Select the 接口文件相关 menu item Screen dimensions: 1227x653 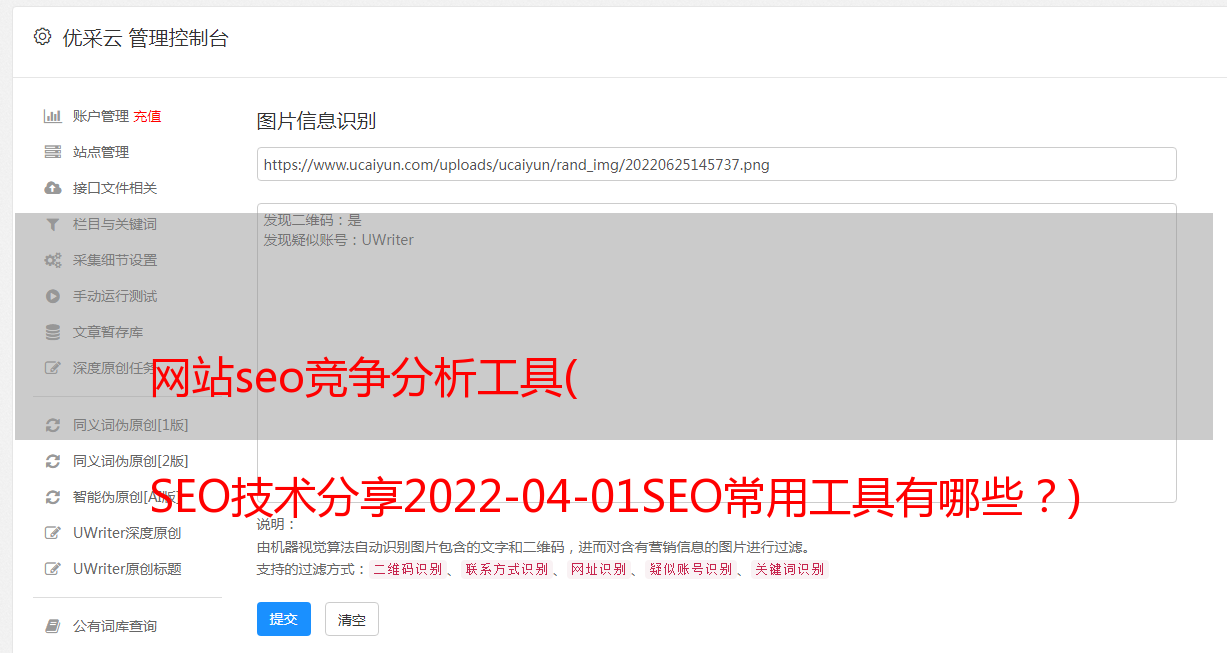point(115,188)
